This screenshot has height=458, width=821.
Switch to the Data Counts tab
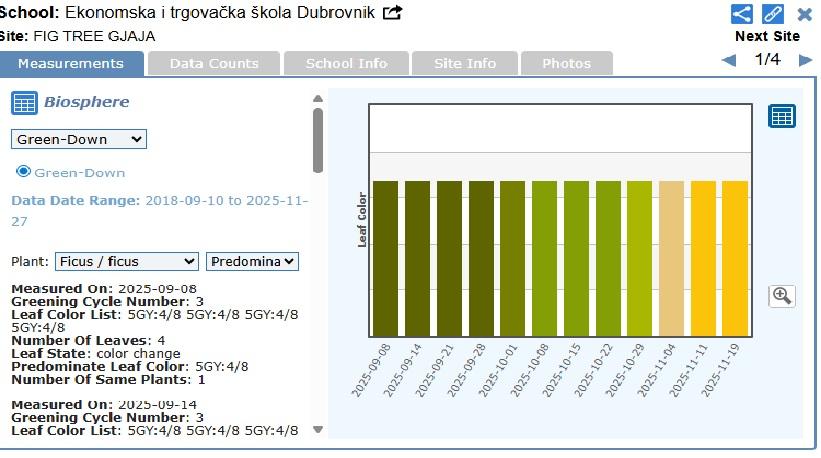[214, 63]
